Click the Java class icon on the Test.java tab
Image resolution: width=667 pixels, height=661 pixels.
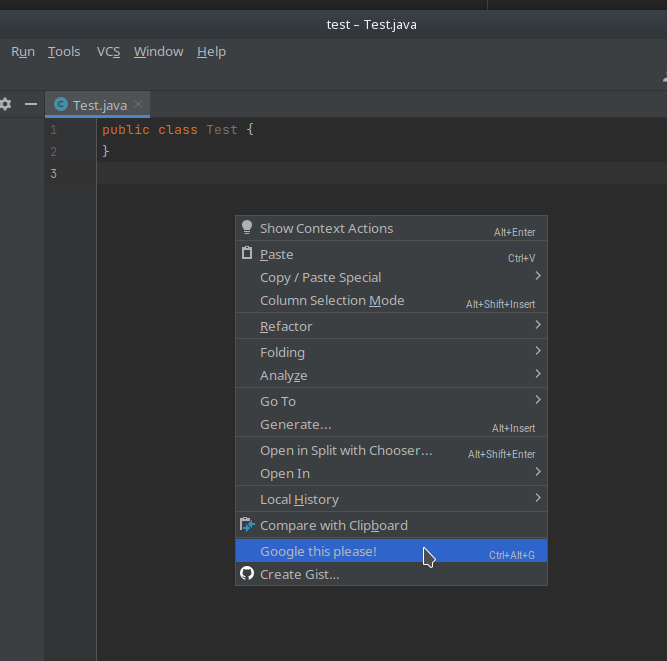click(x=61, y=104)
